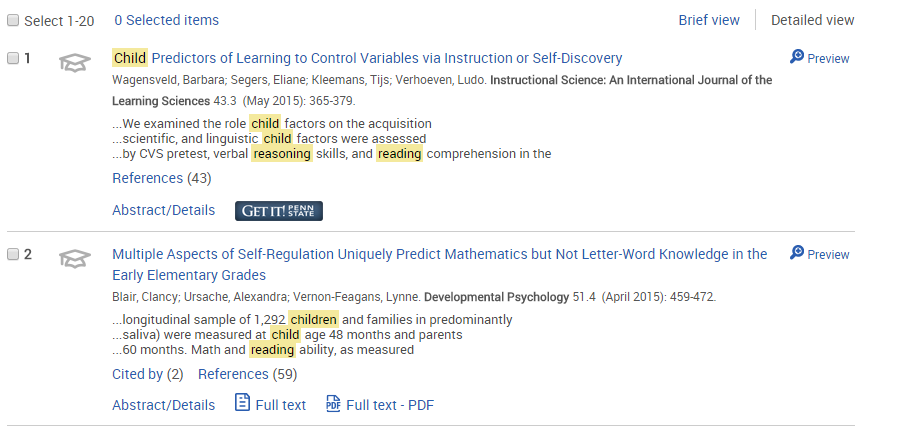Click the Preview magnifier icon for result 2
Viewport: 897px width, 433px height.
pyautogui.click(x=797, y=252)
